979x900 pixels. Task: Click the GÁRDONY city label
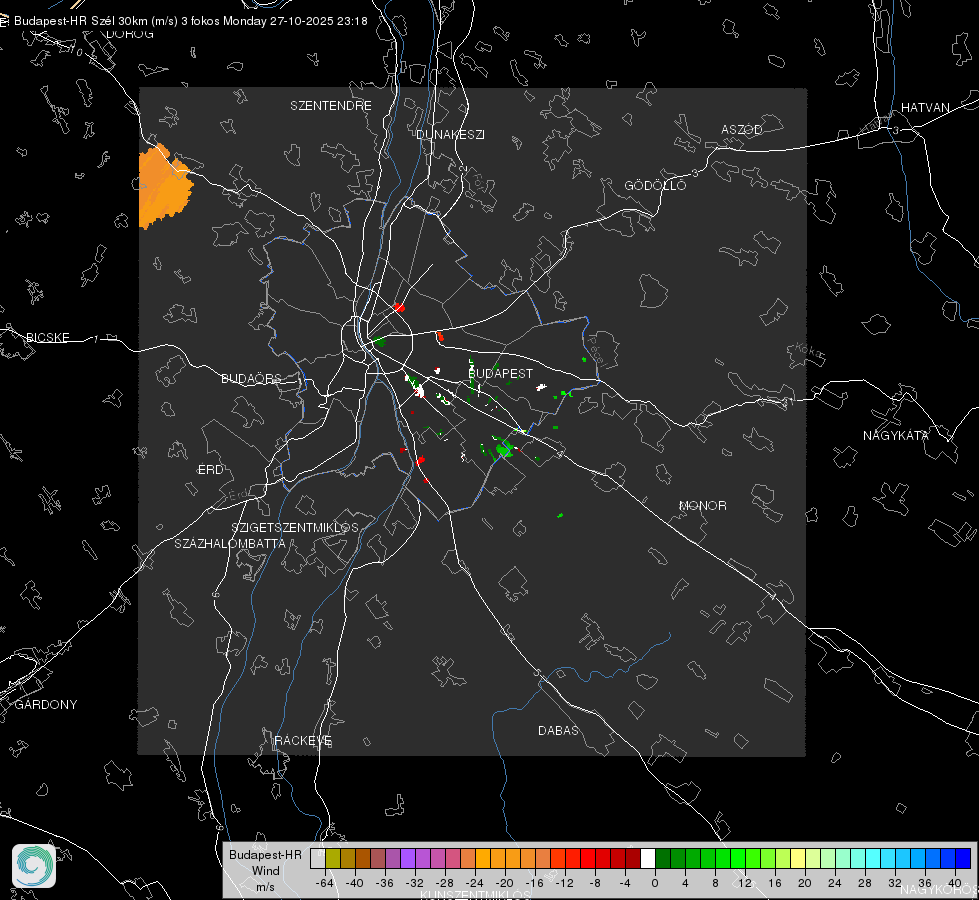pyautogui.click(x=46, y=704)
